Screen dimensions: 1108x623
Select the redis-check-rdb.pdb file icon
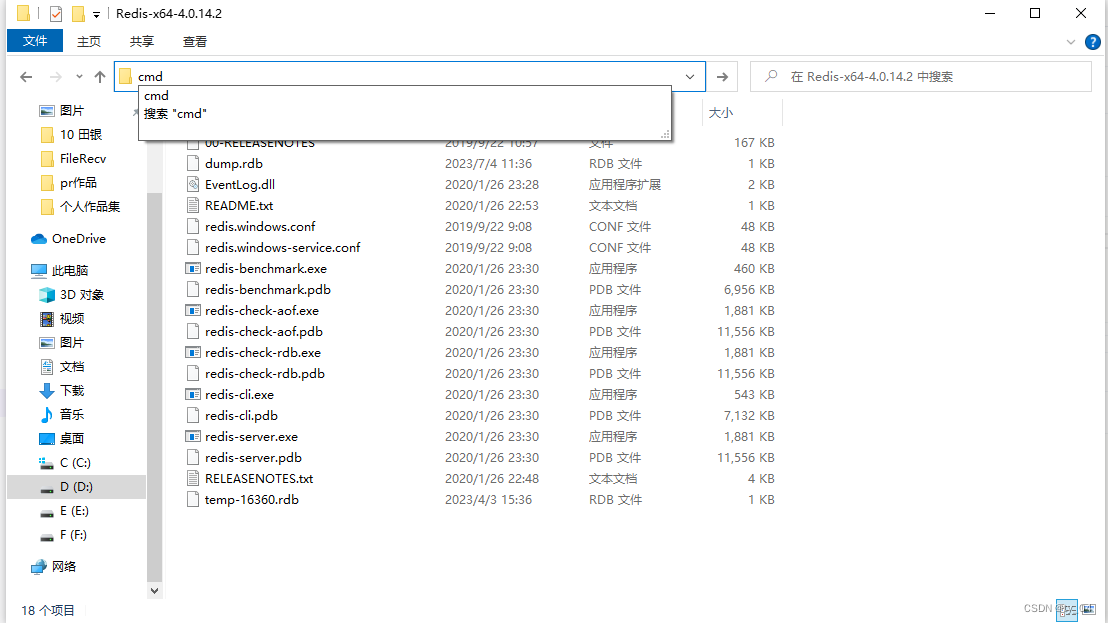(x=193, y=374)
